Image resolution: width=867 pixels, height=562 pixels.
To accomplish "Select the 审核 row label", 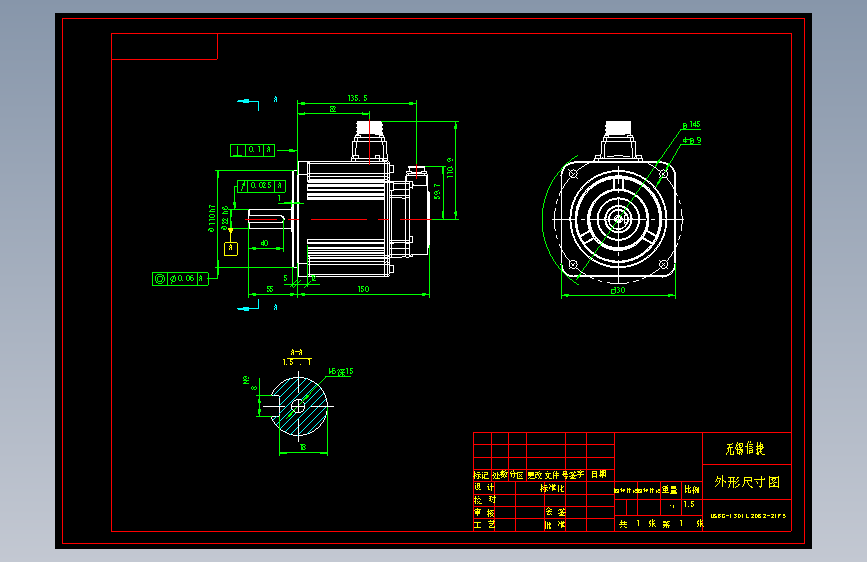I will 484,512.
